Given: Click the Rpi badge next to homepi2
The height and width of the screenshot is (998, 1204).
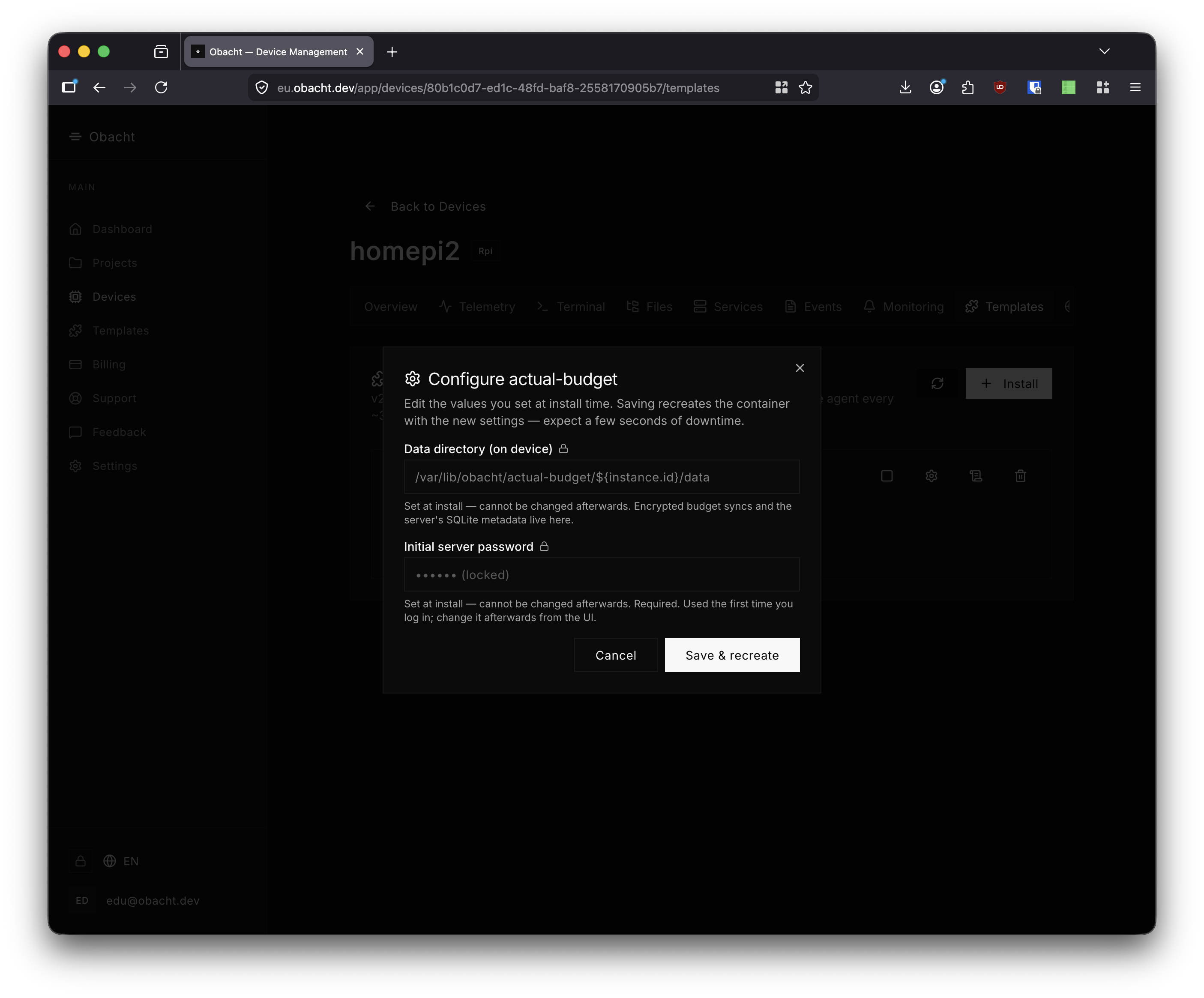Looking at the screenshot, I should click(x=485, y=251).
